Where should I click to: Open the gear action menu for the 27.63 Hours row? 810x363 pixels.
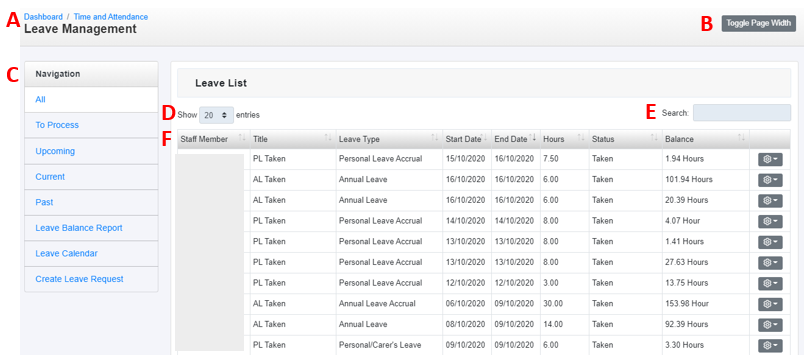tap(770, 263)
